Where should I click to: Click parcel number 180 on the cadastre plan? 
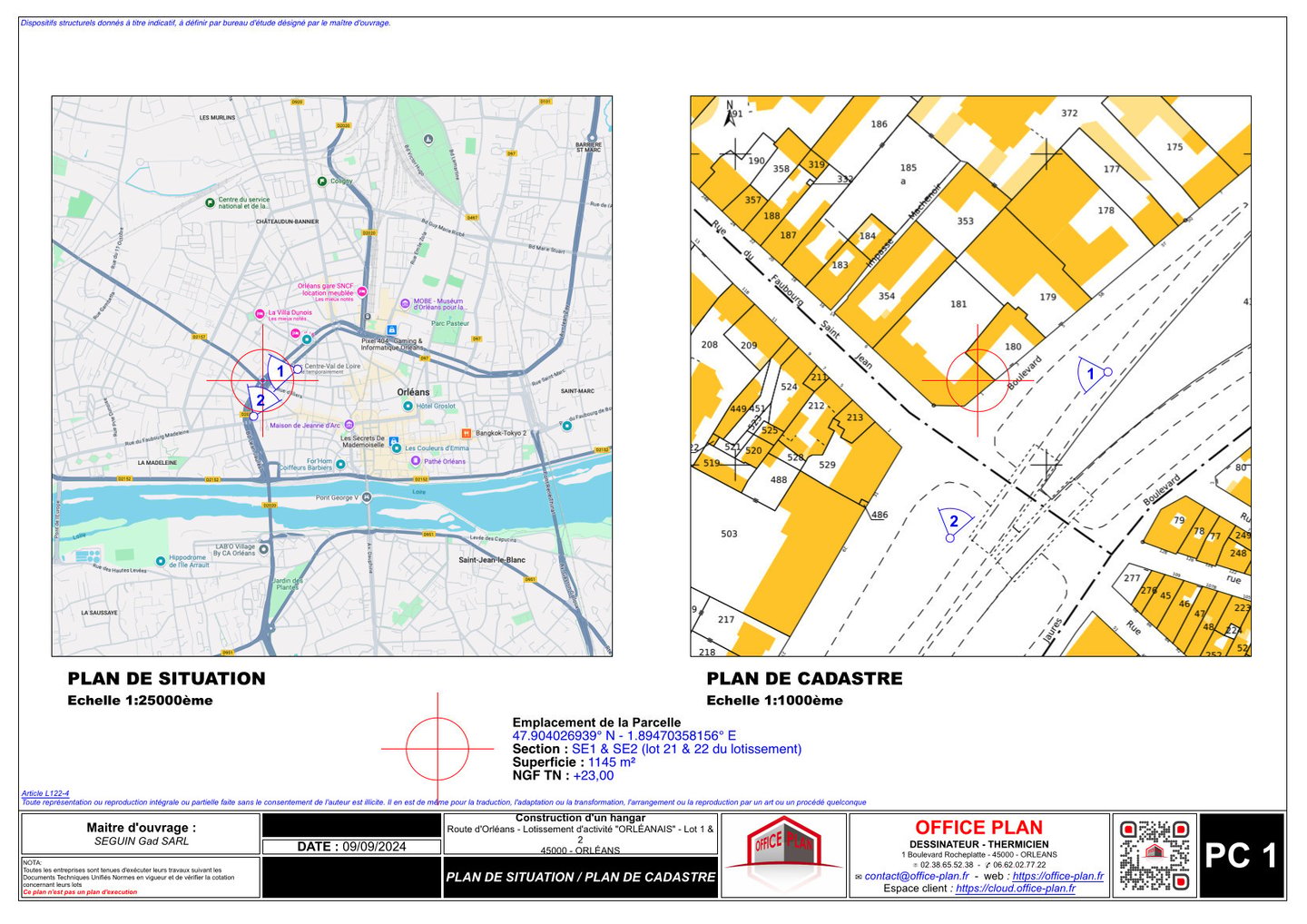click(1013, 347)
